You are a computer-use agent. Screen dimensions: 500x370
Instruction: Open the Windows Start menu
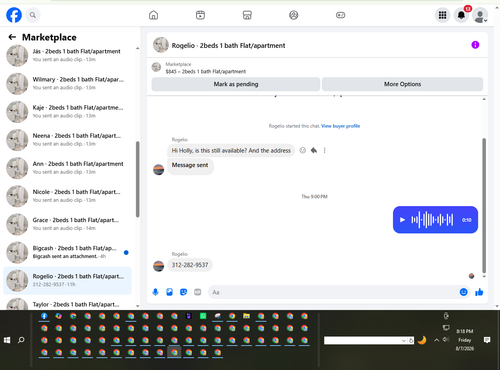(x=7, y=340)
